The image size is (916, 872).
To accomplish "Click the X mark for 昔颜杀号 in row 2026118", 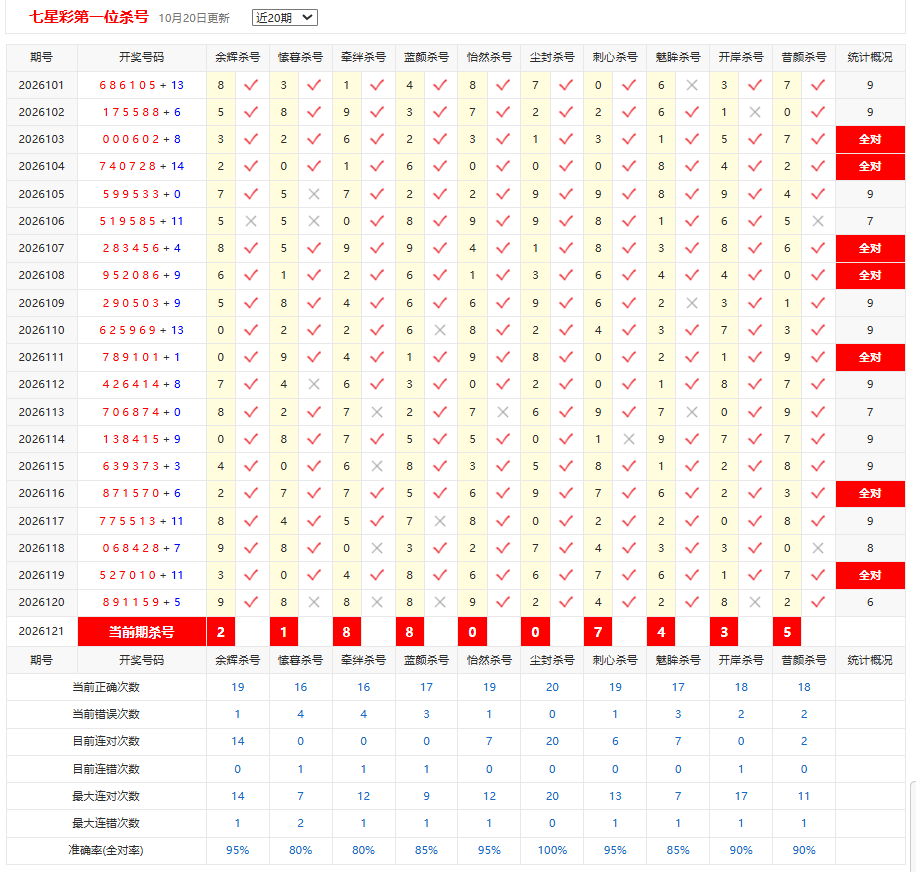I will pos(818,548).
